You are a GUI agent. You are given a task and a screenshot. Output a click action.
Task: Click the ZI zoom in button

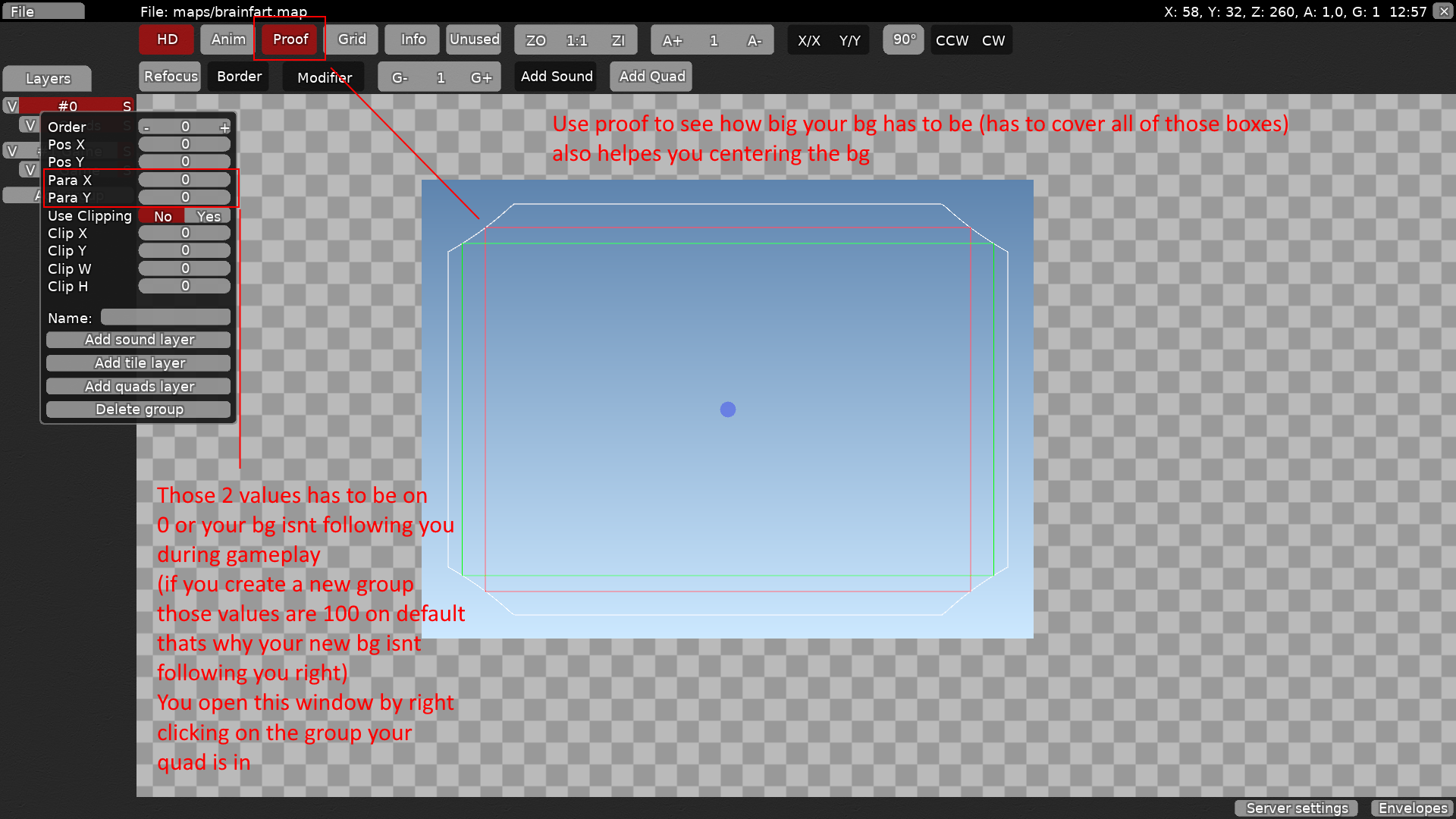(618, 40)
